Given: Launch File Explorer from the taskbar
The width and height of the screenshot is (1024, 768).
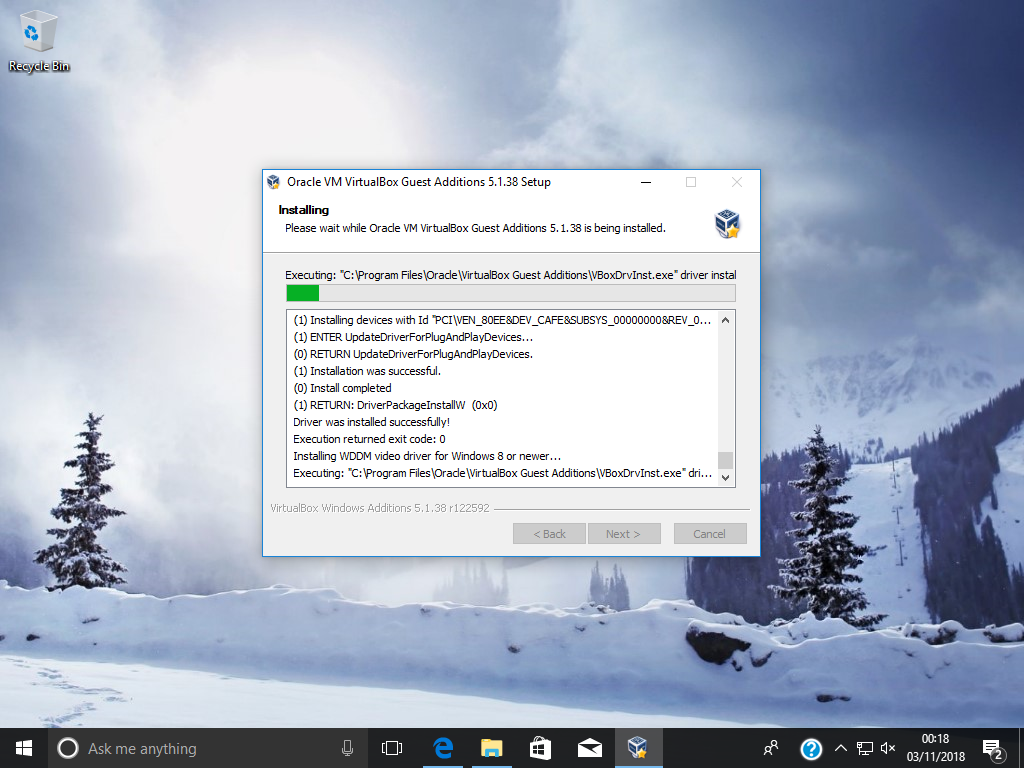Looking at the screenshot, I should point(491,748).
